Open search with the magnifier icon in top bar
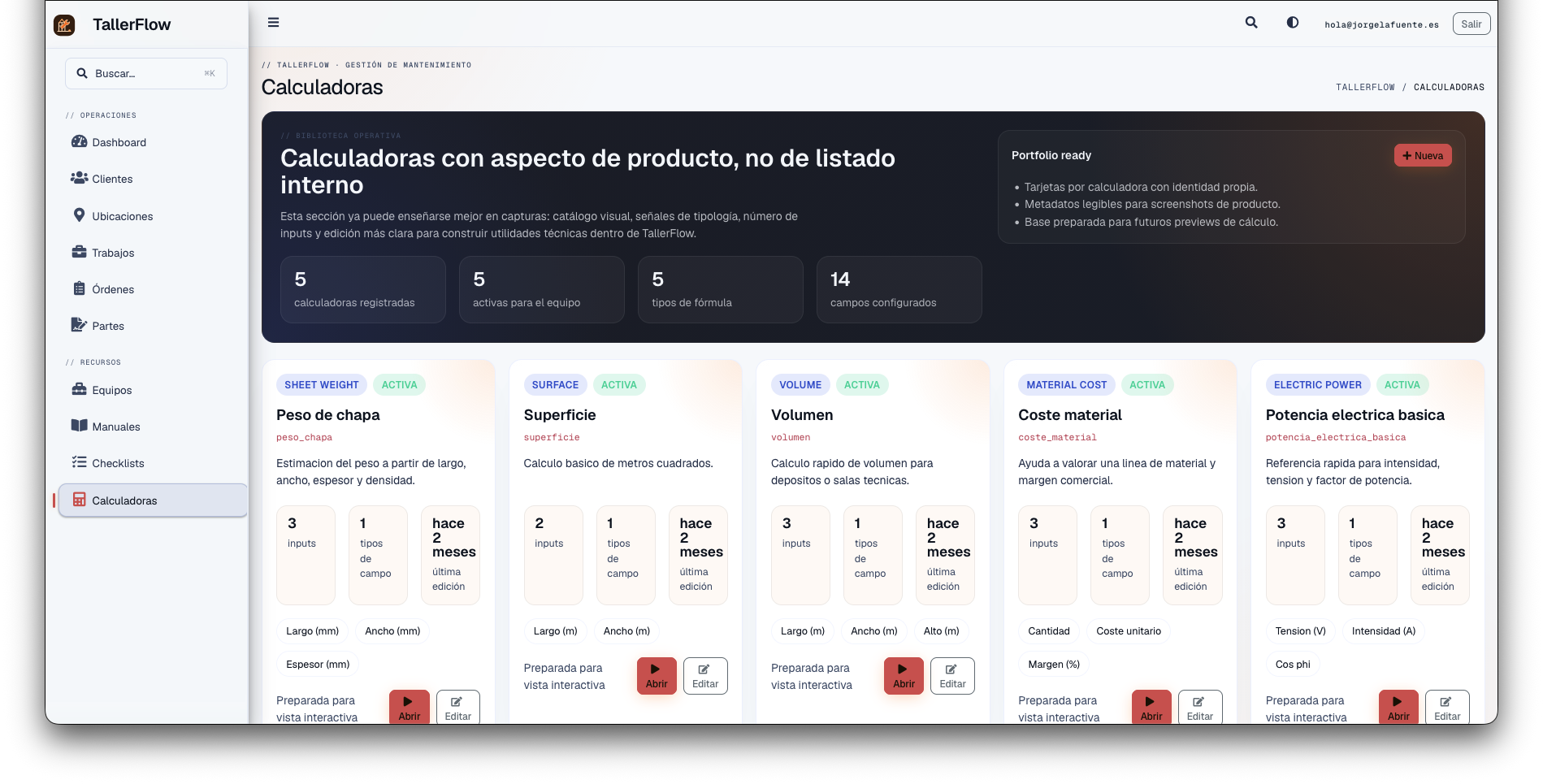The width and height of the screenshot is (1543, 784). point(1251,23)
